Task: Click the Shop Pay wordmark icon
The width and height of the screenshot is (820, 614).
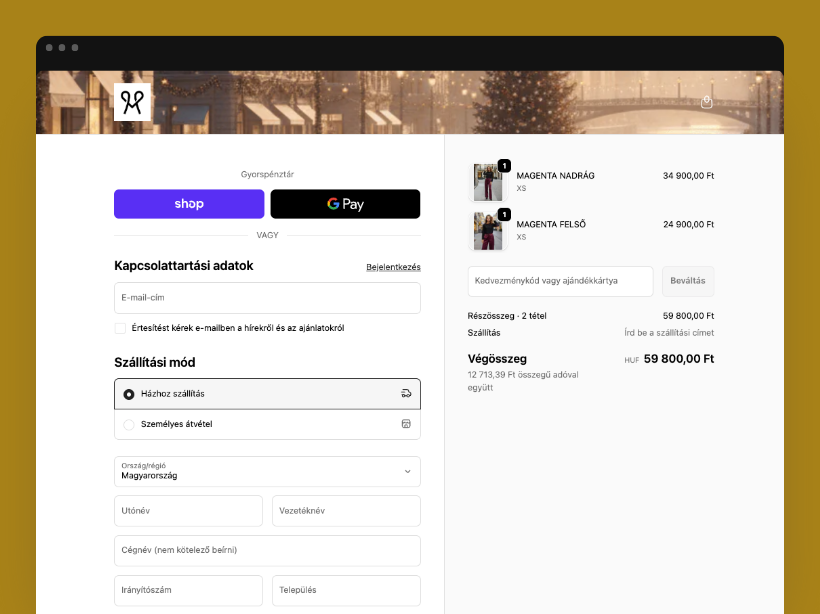Action: 188,204
